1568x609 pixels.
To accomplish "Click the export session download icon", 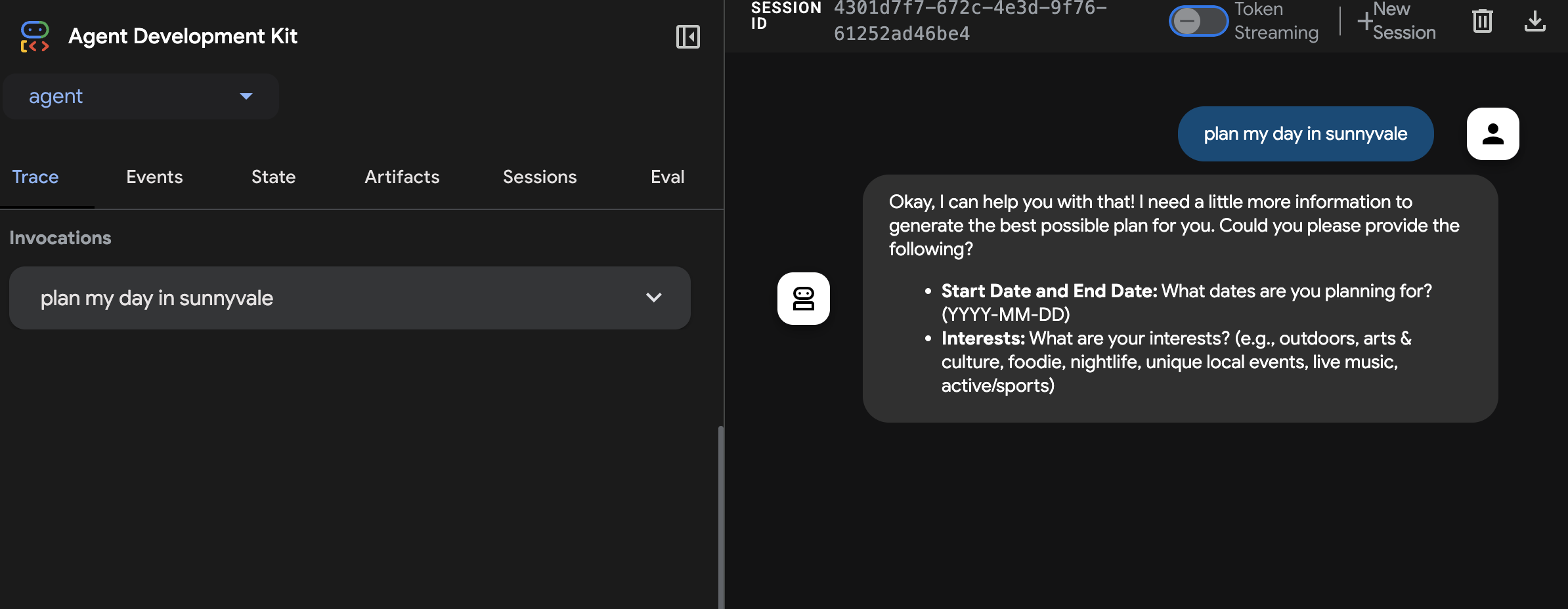I will (x=1535, y=21).
